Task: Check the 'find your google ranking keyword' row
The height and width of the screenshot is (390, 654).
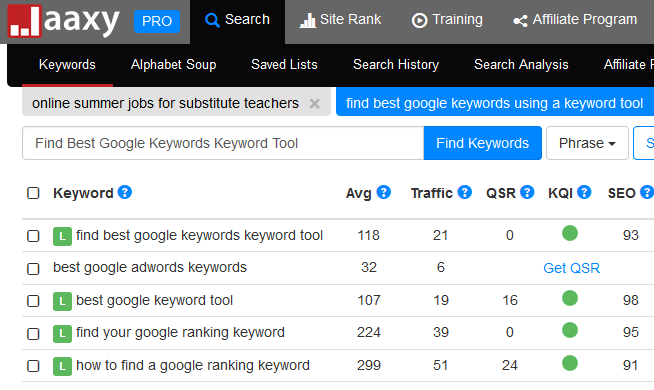Action: pos(33,334)
